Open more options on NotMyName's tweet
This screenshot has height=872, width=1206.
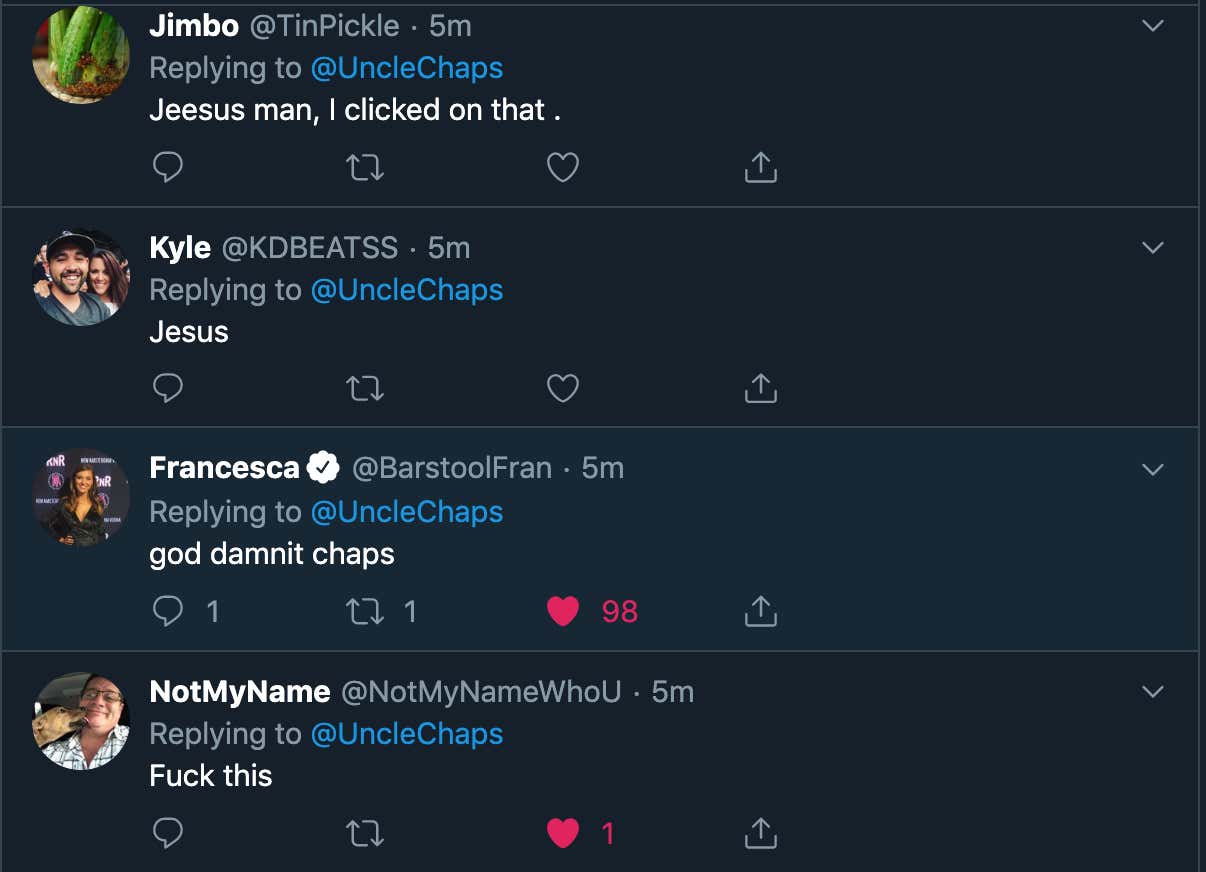[x=1153, y=691]
